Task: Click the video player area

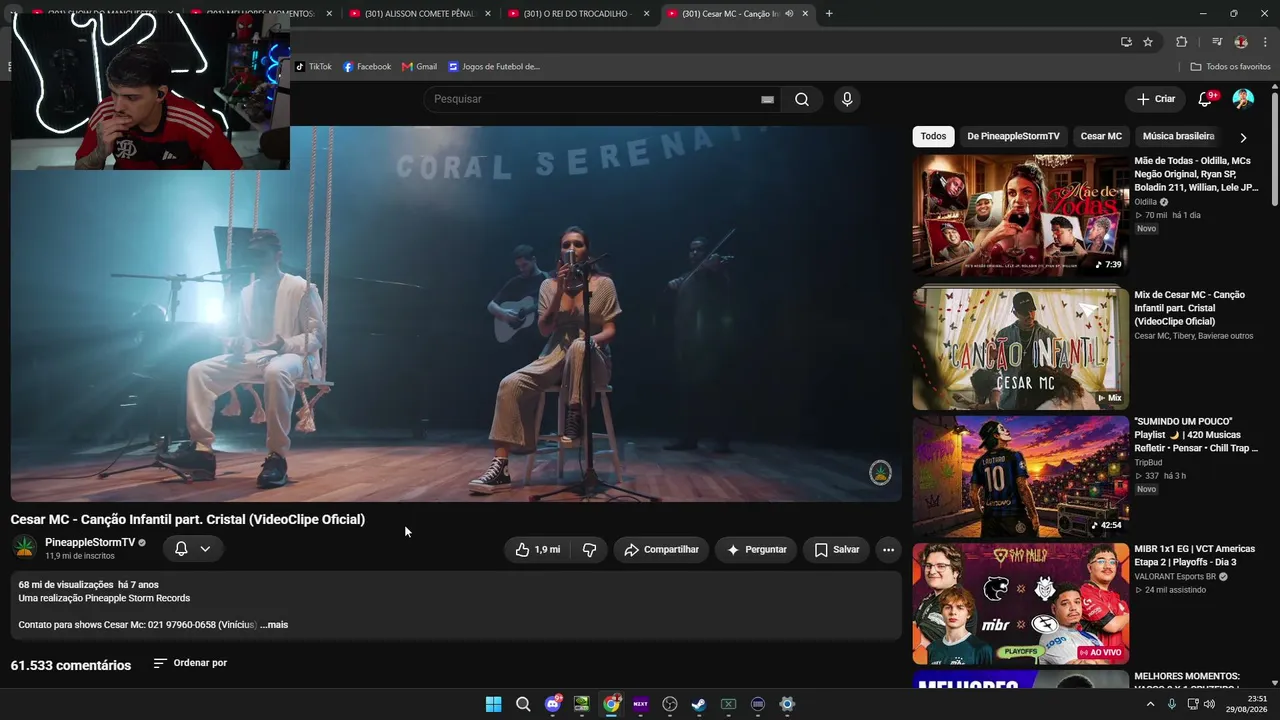Action: point(456,313)
